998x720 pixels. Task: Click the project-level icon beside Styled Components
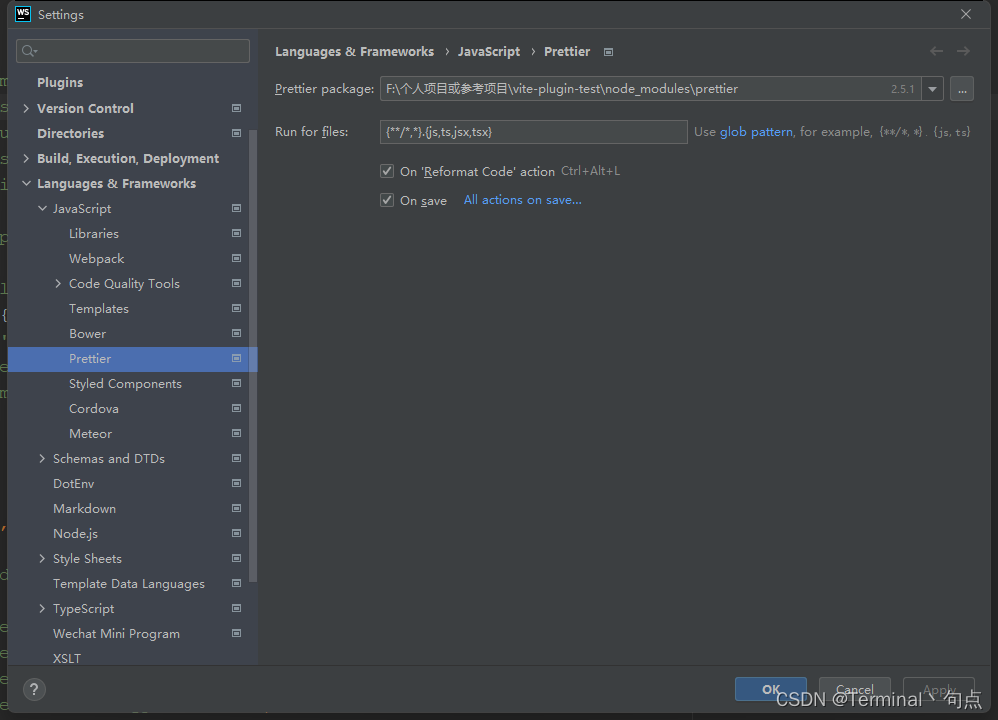[x=236, y=383]
